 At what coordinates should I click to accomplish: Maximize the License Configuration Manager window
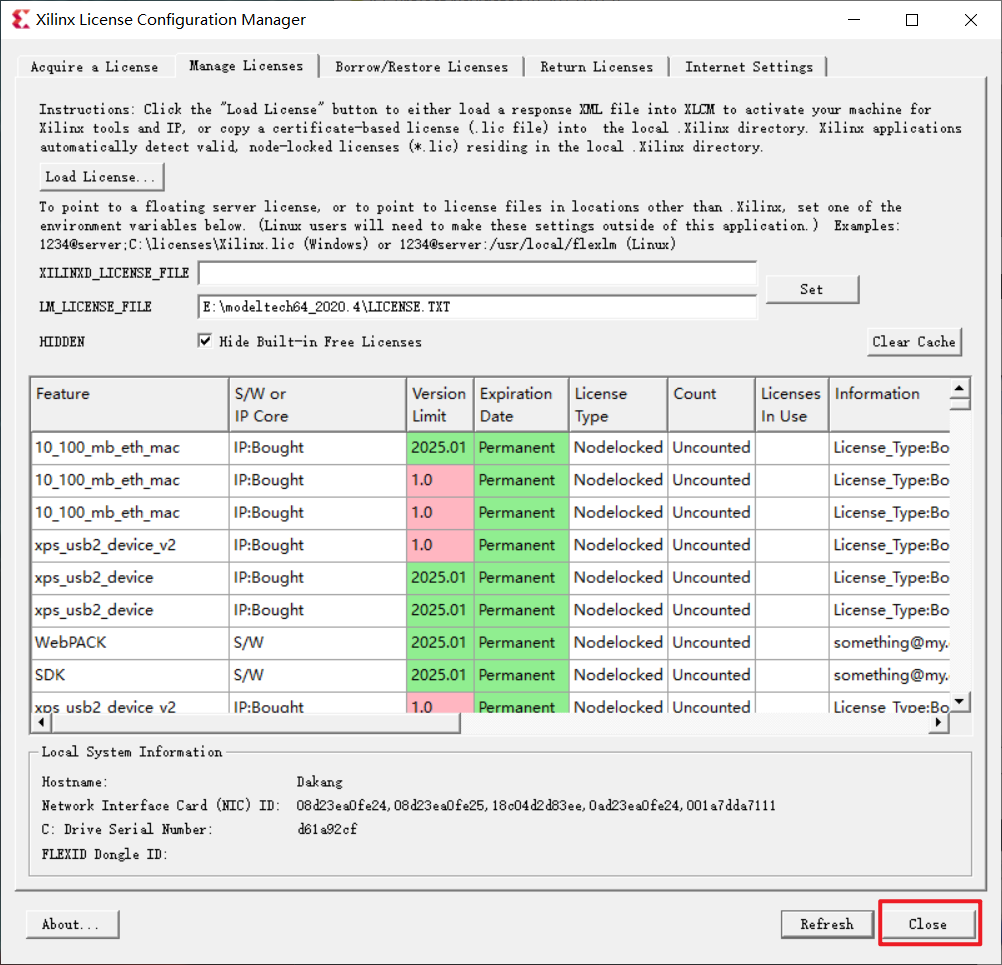tap(912, 20)
